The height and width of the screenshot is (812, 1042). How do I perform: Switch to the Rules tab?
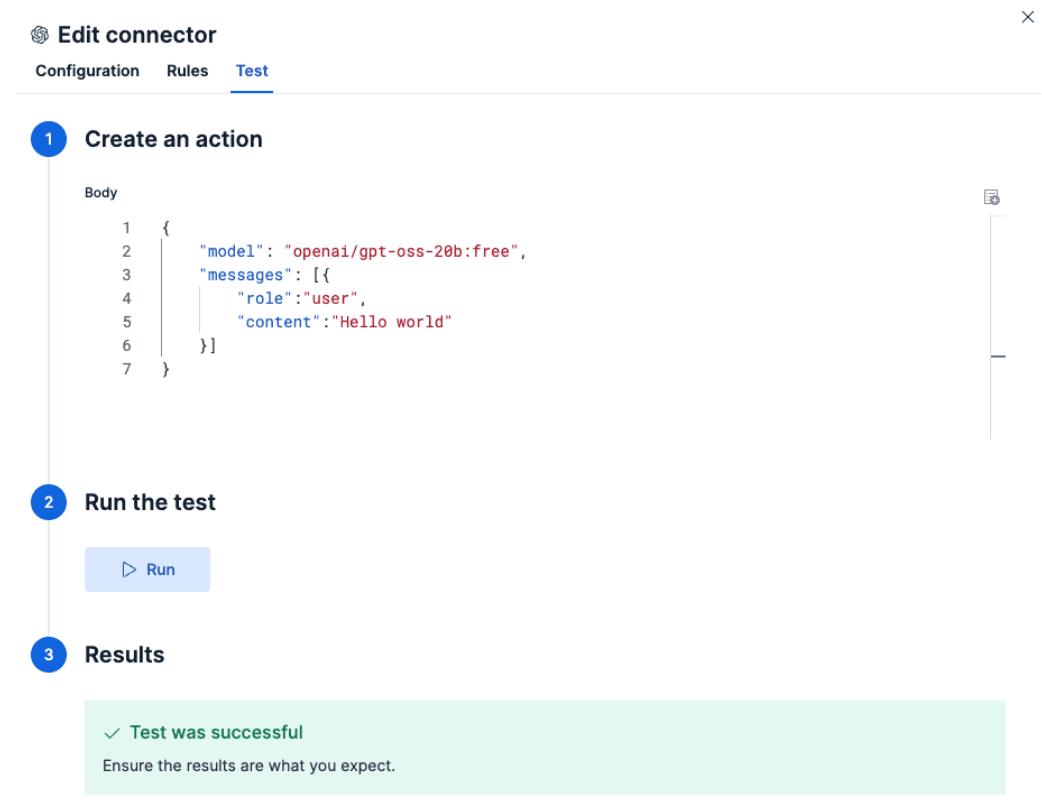coord(187,71)
